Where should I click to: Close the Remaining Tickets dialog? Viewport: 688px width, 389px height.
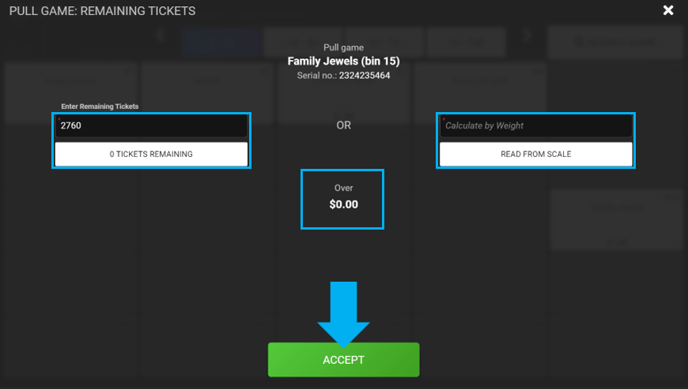pos(668,10)
